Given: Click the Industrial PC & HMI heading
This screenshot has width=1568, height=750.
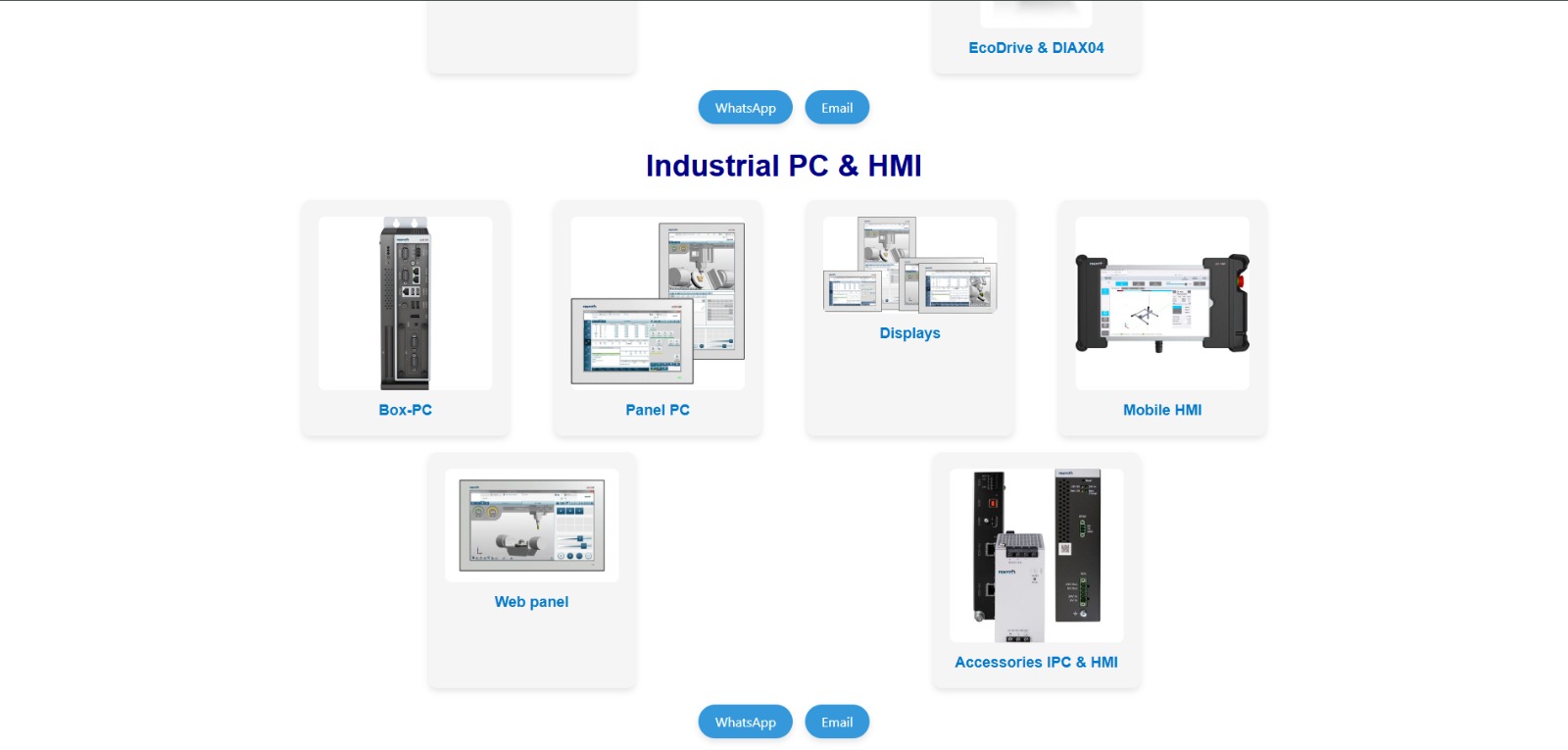Looking at the screenshot, I should pyautogui.click(x=783, y=166).
